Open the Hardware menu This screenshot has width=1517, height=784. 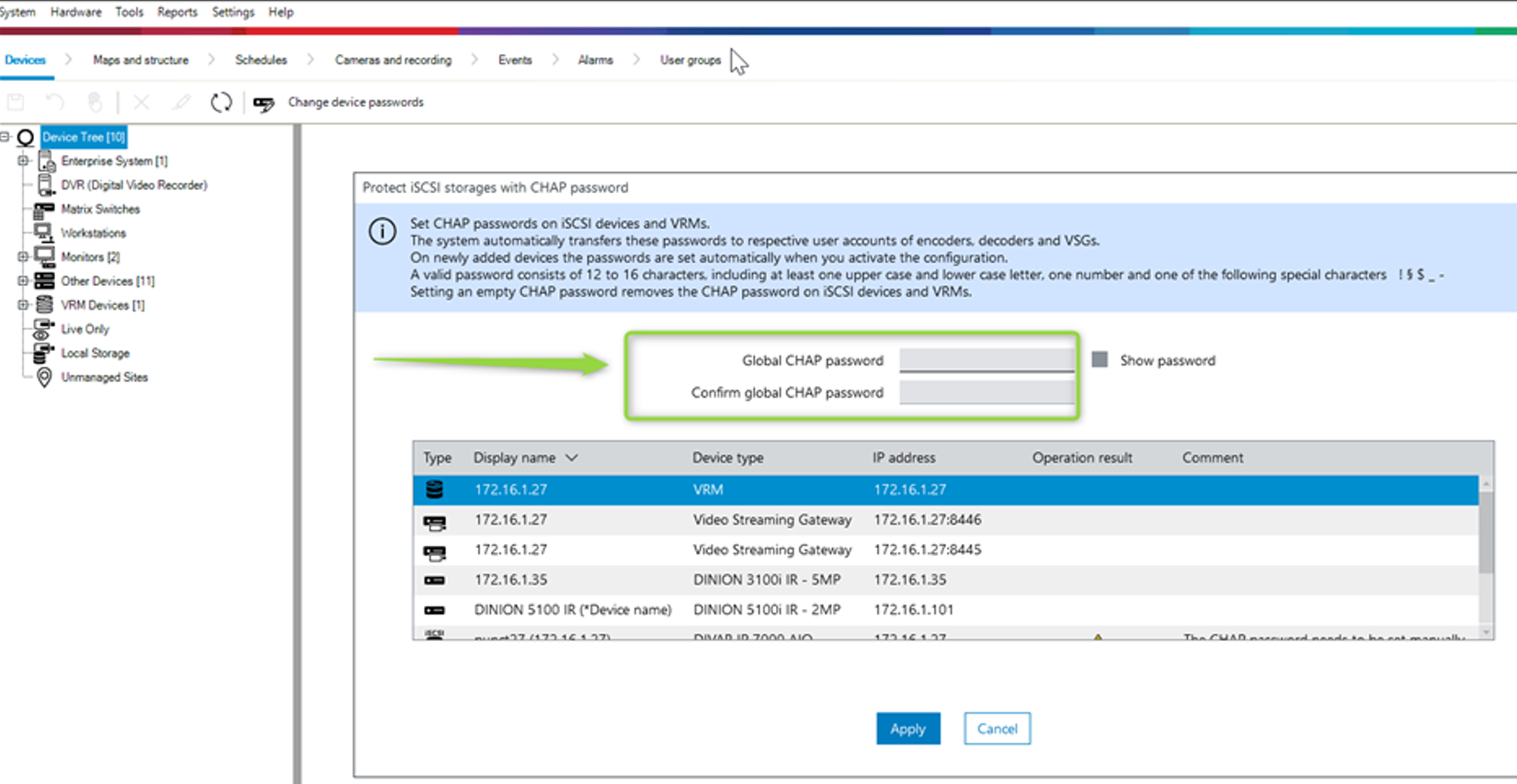[x=75, y=12]
